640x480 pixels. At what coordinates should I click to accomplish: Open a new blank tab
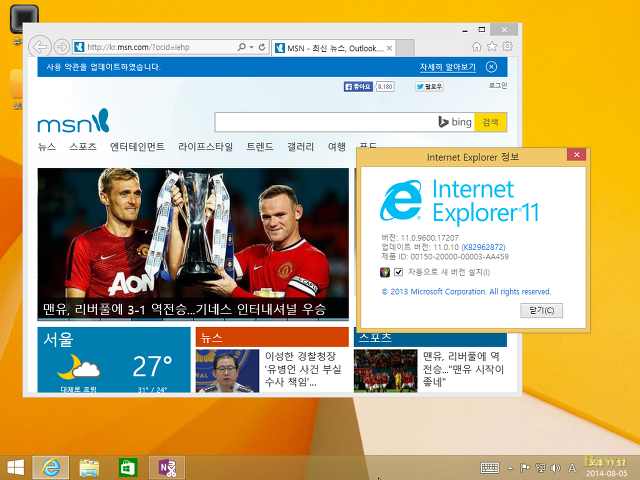coord(405,48)
